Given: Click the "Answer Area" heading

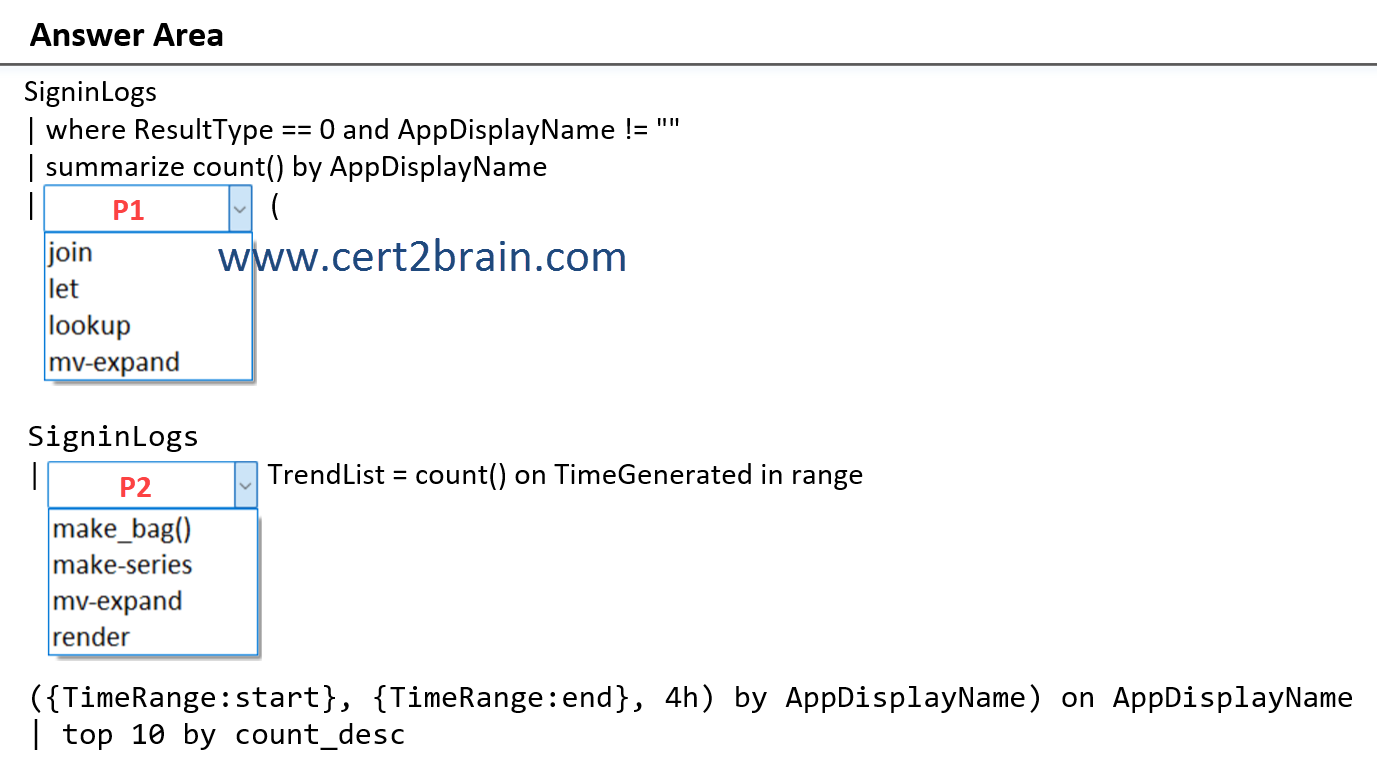Looking at the screenshot, I should (x=126, y=34).
